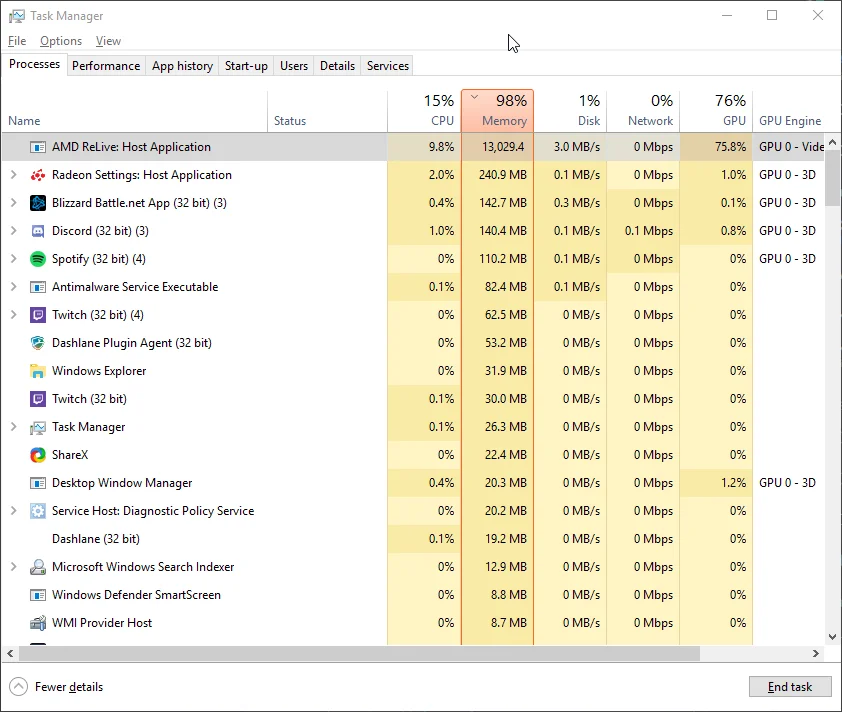
Task: Expand the Radeon Settings process group
Action: click(x=14, y=175)
